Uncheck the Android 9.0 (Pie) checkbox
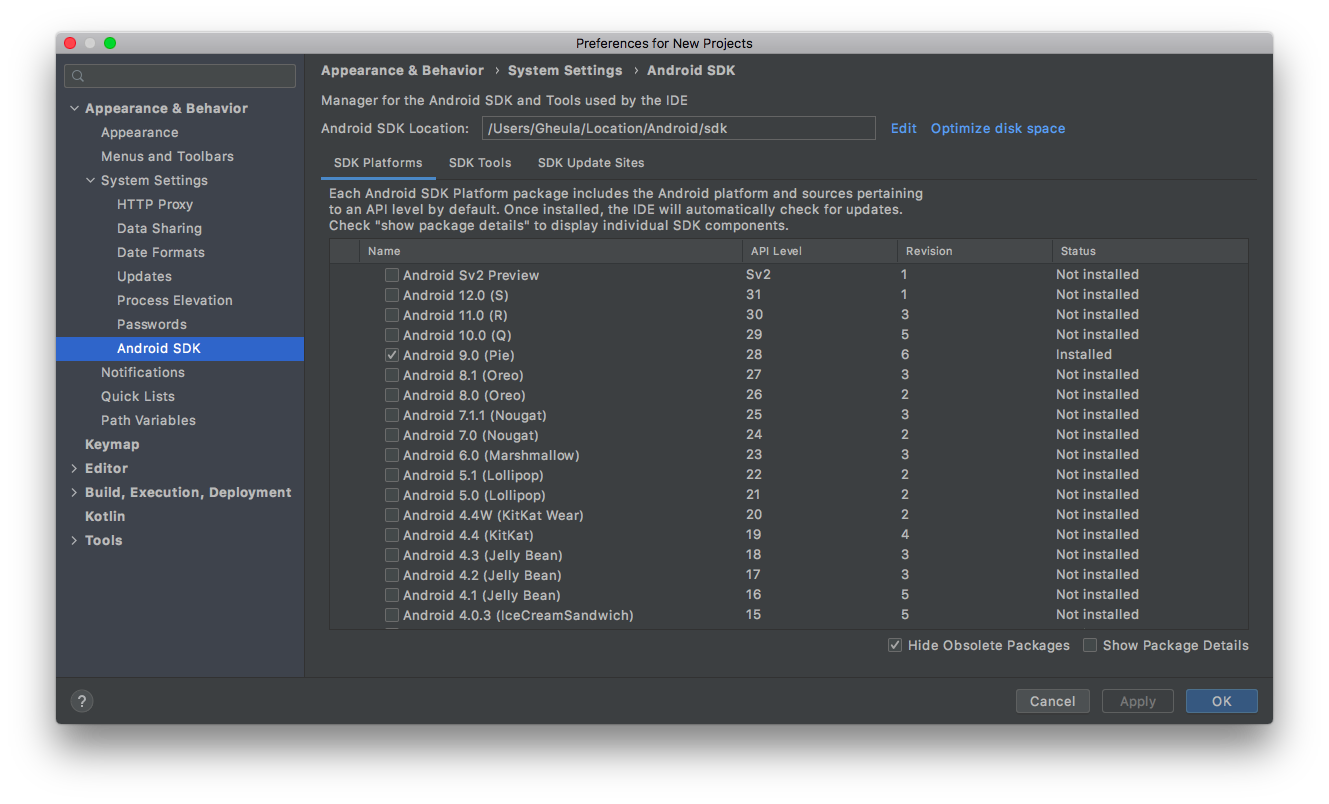This screenshot has width=1329, height=804. click(392, 355)
